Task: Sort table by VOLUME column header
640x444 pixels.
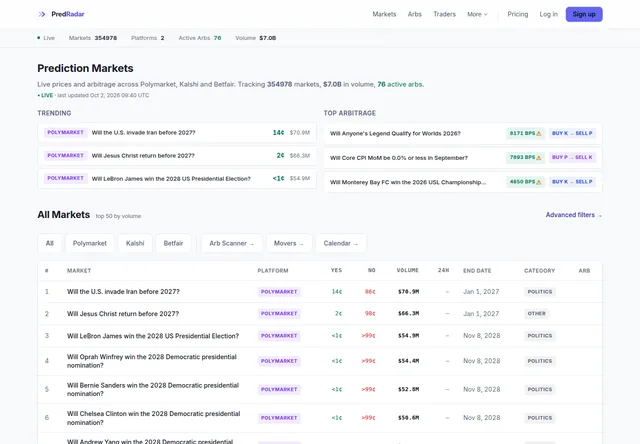Action: [x=408, y=270]
